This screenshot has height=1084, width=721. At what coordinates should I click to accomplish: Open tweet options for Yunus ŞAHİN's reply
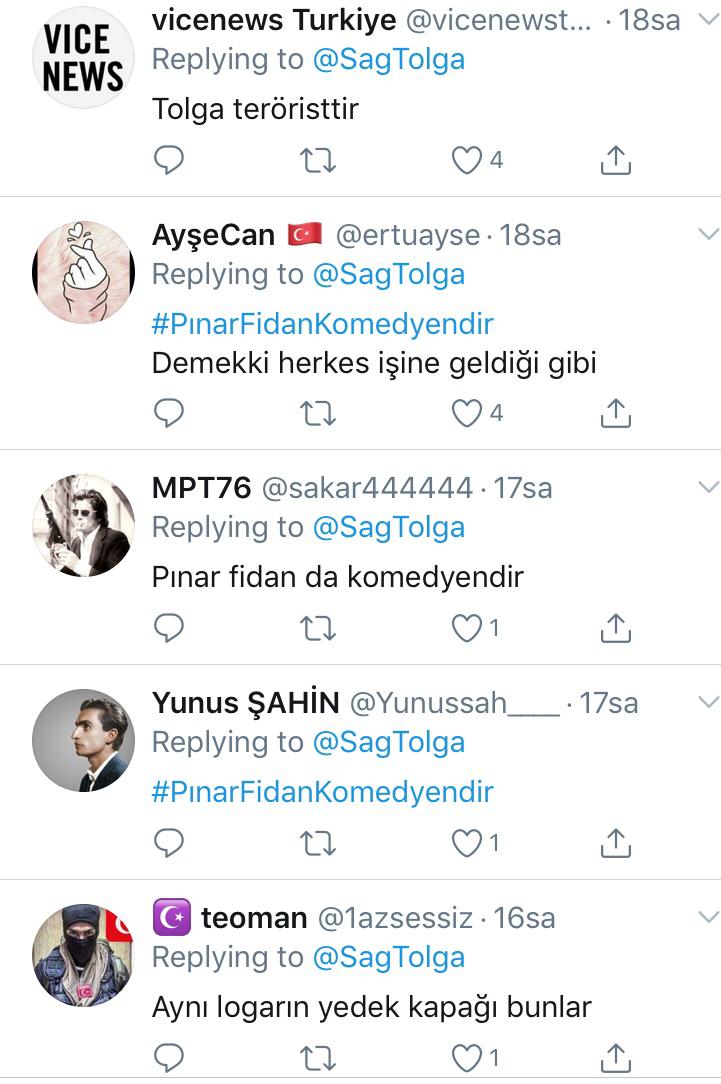click(708, 701)
